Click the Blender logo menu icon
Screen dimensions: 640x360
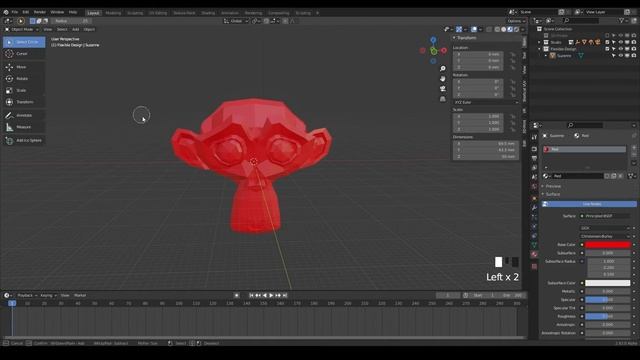[6, 12]
